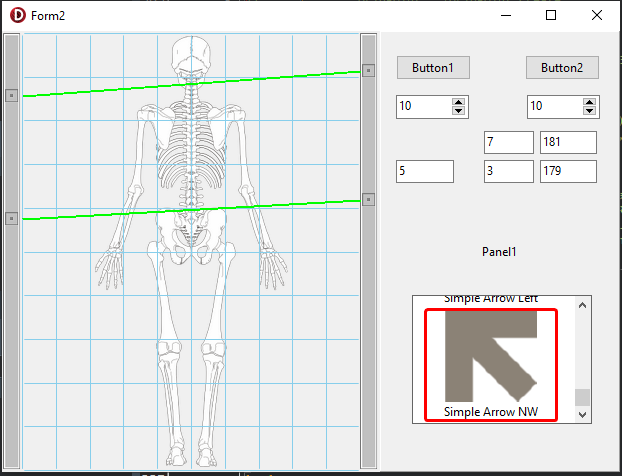Click the lower handle on right slider track
The height and width of the screenshot is (476, 622).
pyautogui.click(x=369, y=200)
